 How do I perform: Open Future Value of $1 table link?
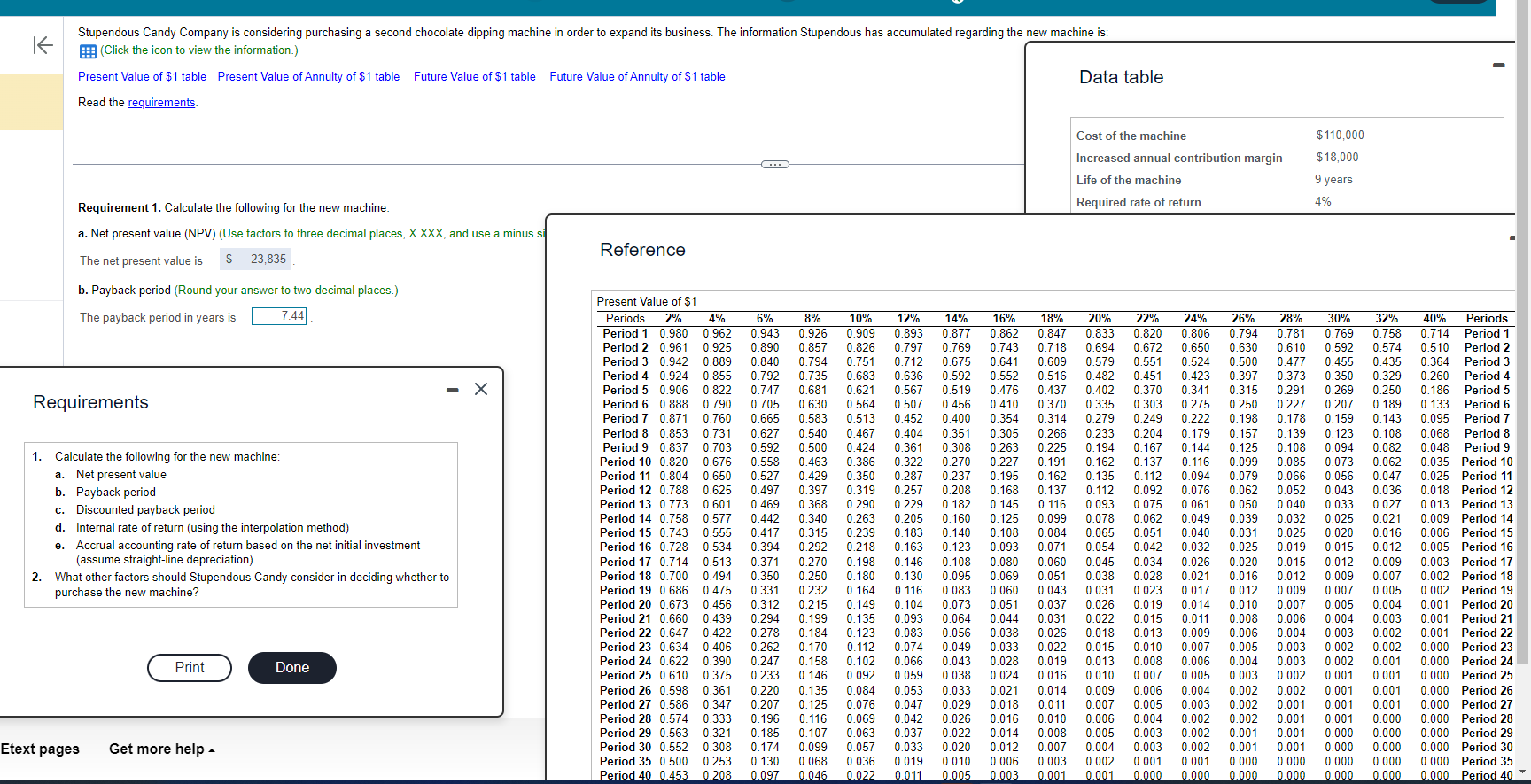(x=475, y=77)
